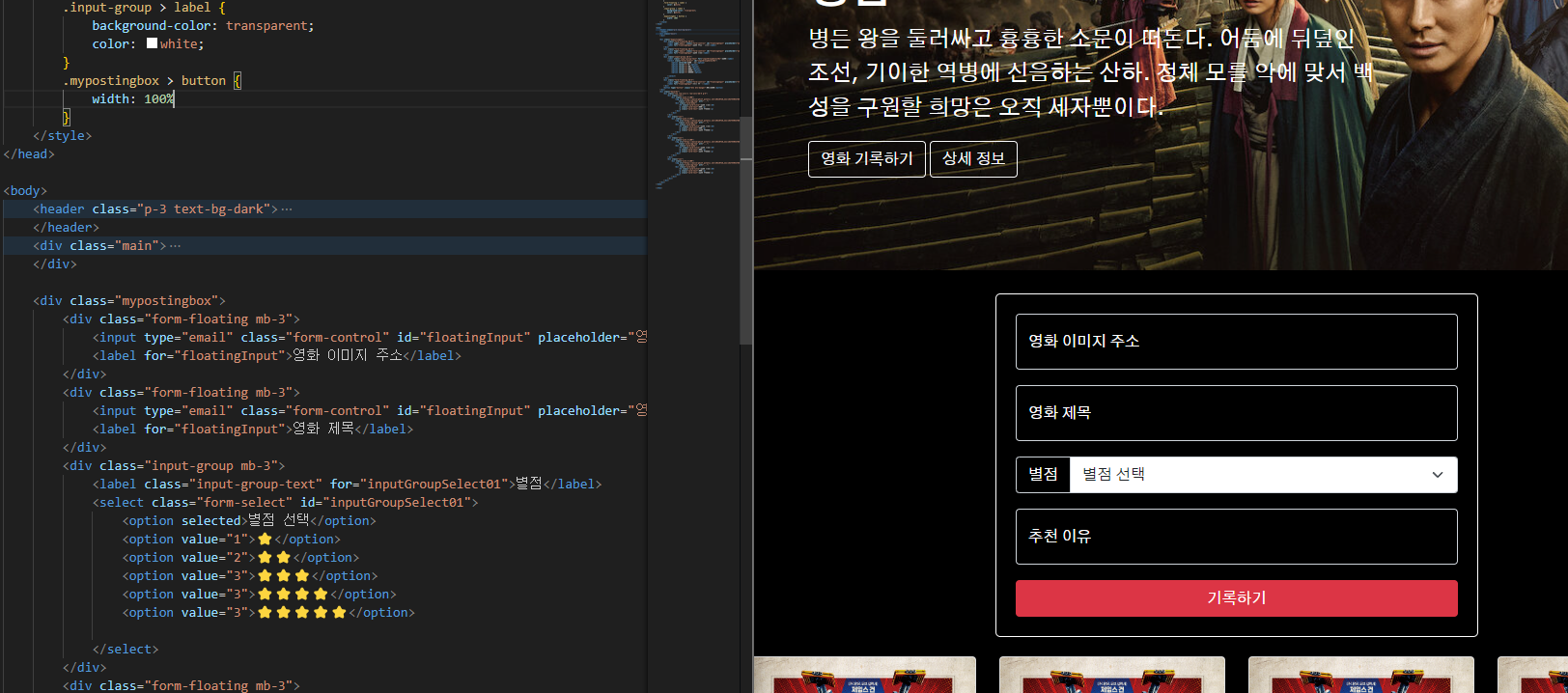
Task: Open the 별점 선택 dropdown in the form
Action: click(1263, 475)
